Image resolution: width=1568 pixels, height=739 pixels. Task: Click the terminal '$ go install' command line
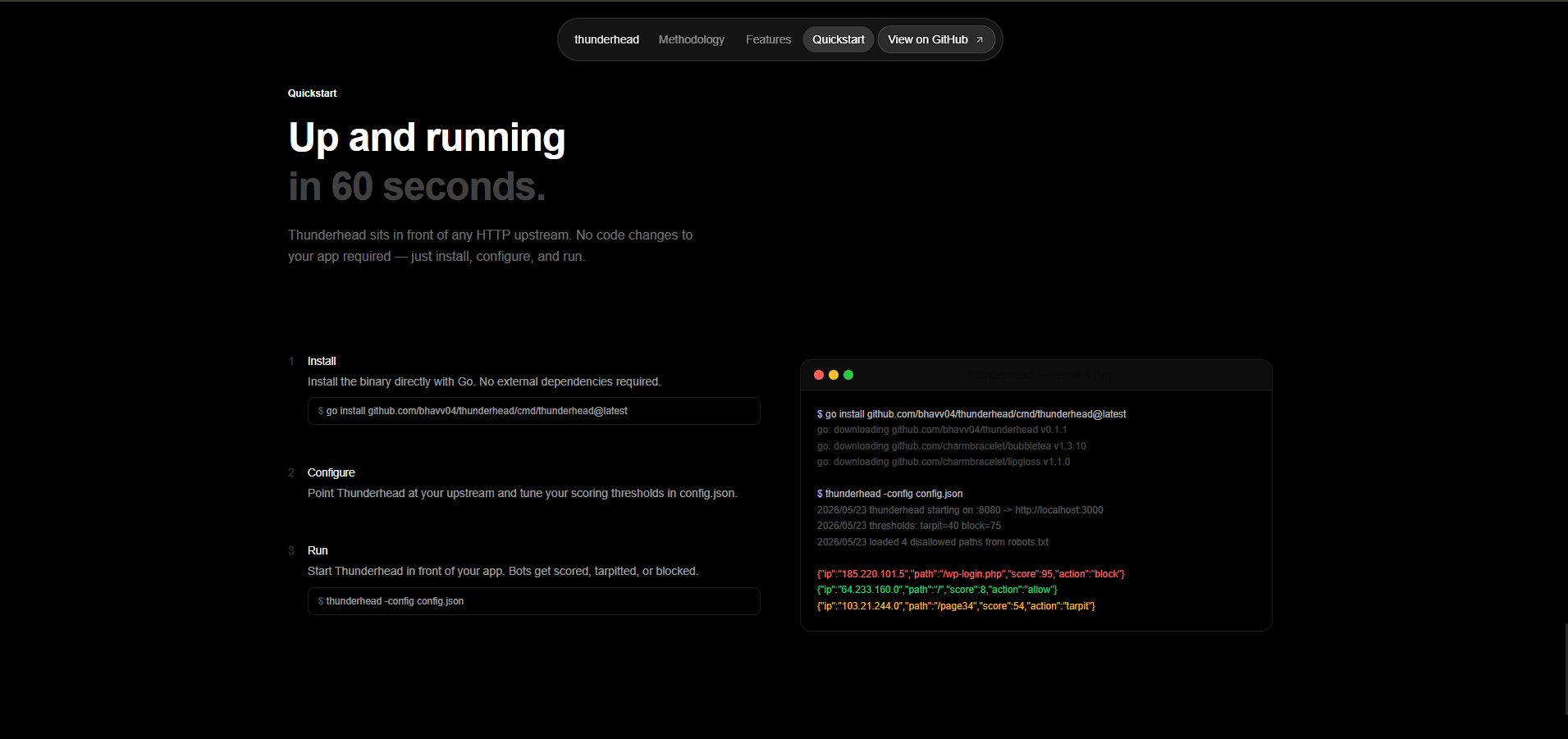(971, 414)
